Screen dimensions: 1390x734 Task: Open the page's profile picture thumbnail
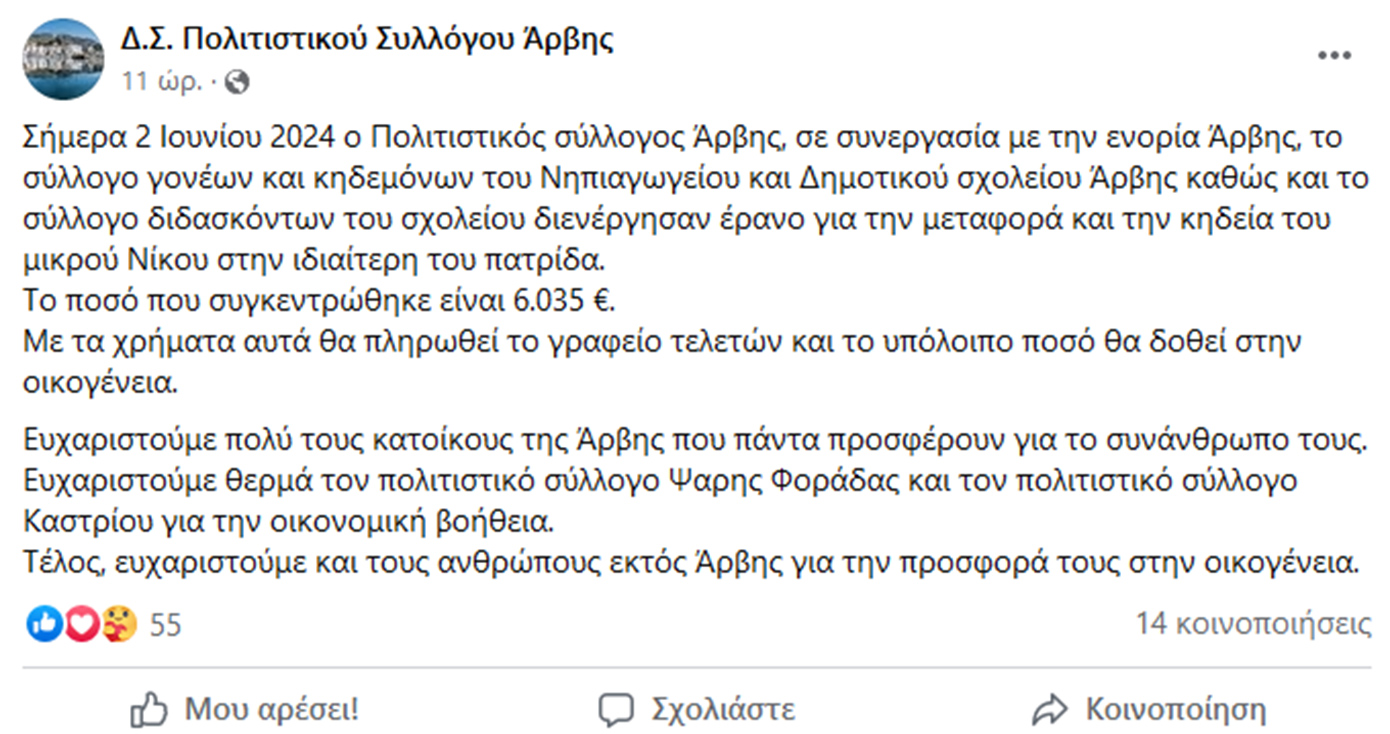(63, 59)
